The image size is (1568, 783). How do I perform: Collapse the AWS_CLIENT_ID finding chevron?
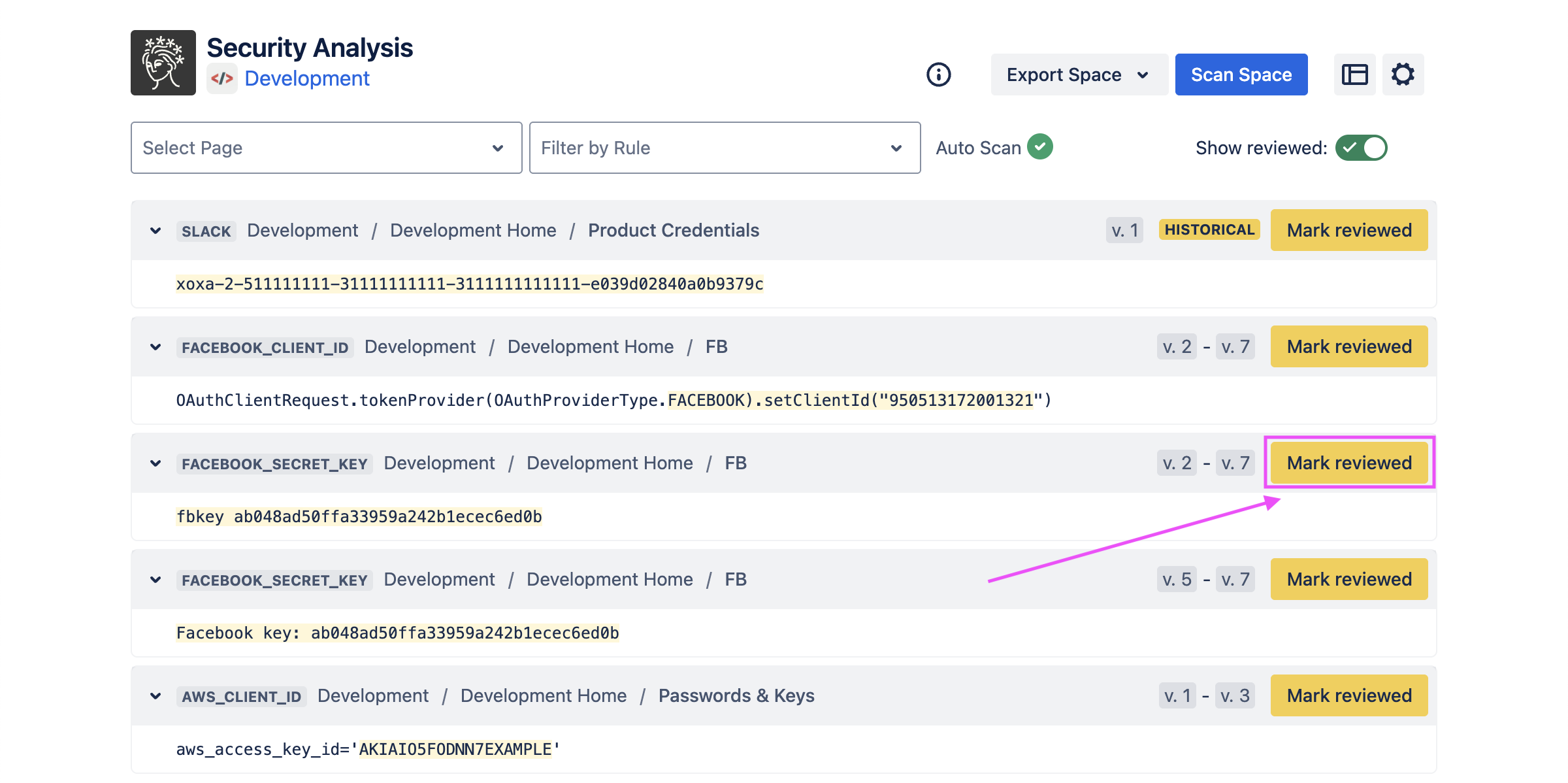(155, 696)
